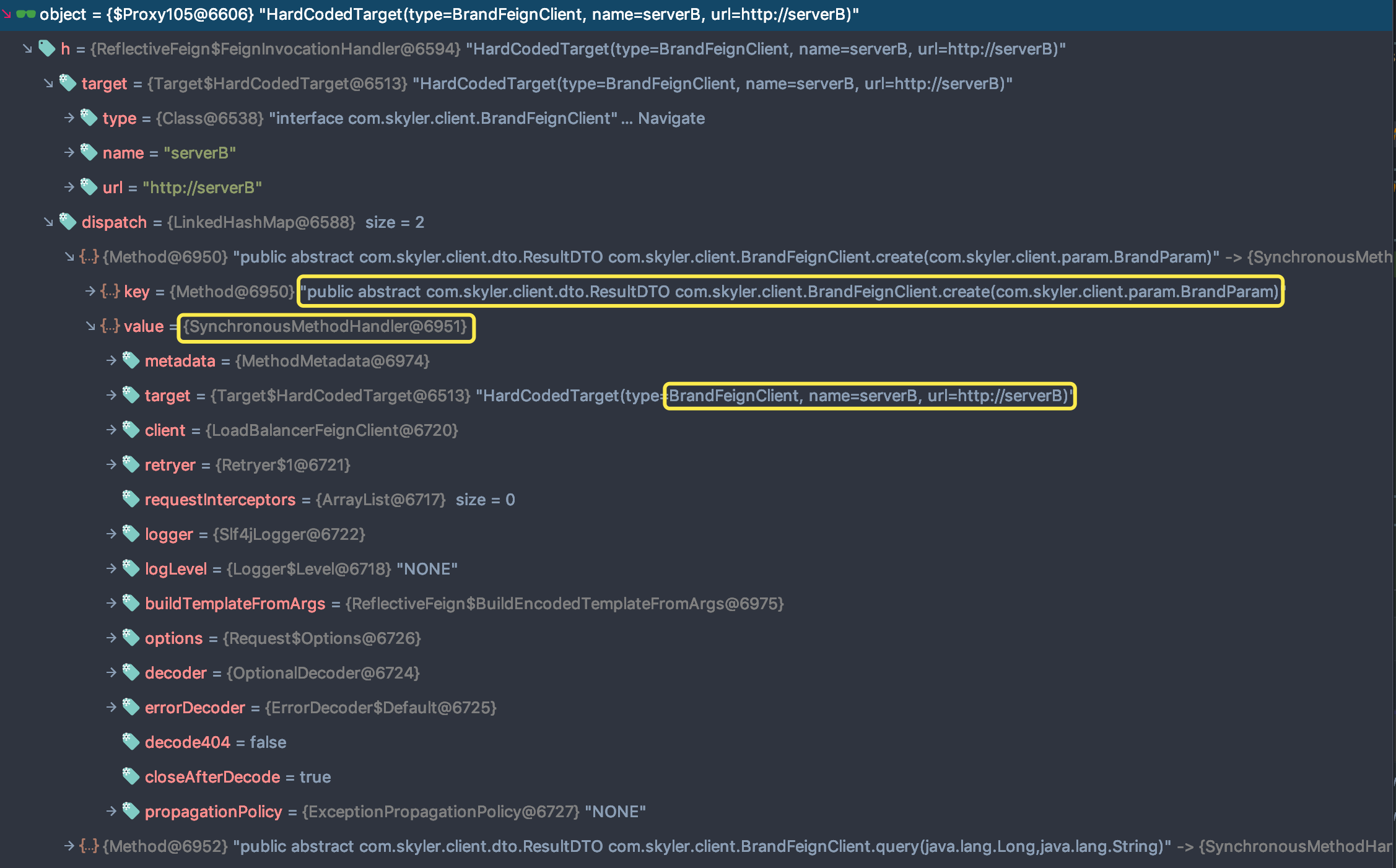Click the glasses watch icon beside object
The height and width of the screenshot is (868, 1396).
pos(25,14)
